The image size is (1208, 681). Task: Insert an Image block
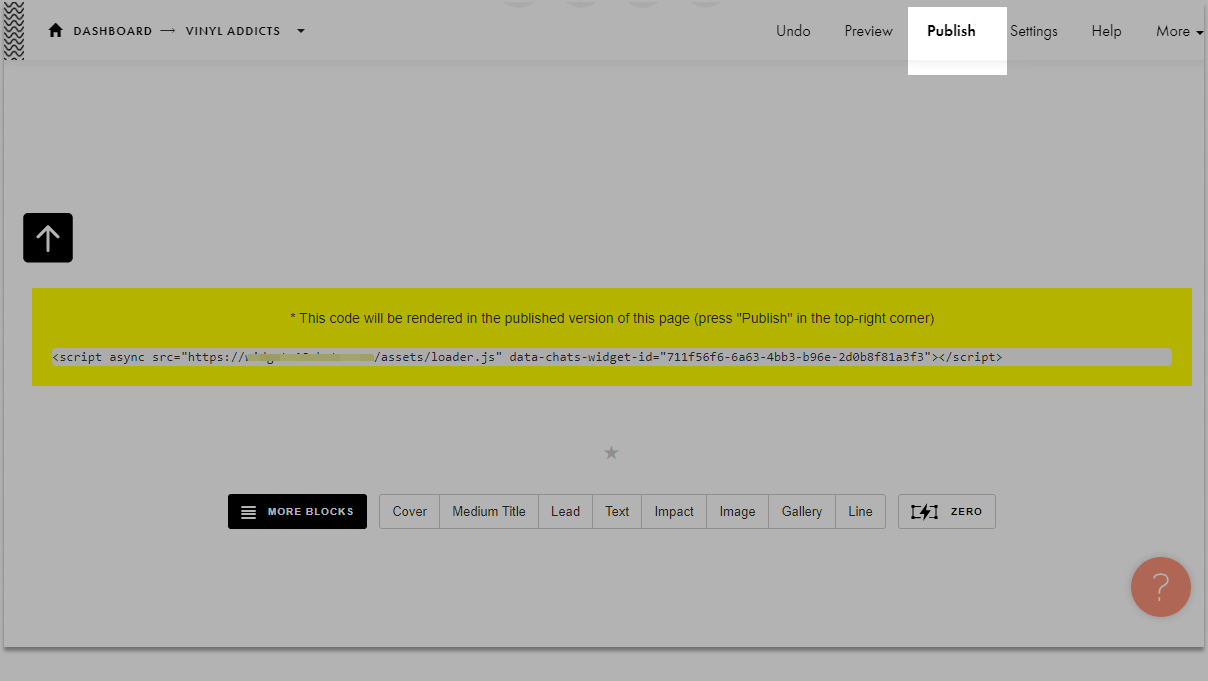point(737,512)
